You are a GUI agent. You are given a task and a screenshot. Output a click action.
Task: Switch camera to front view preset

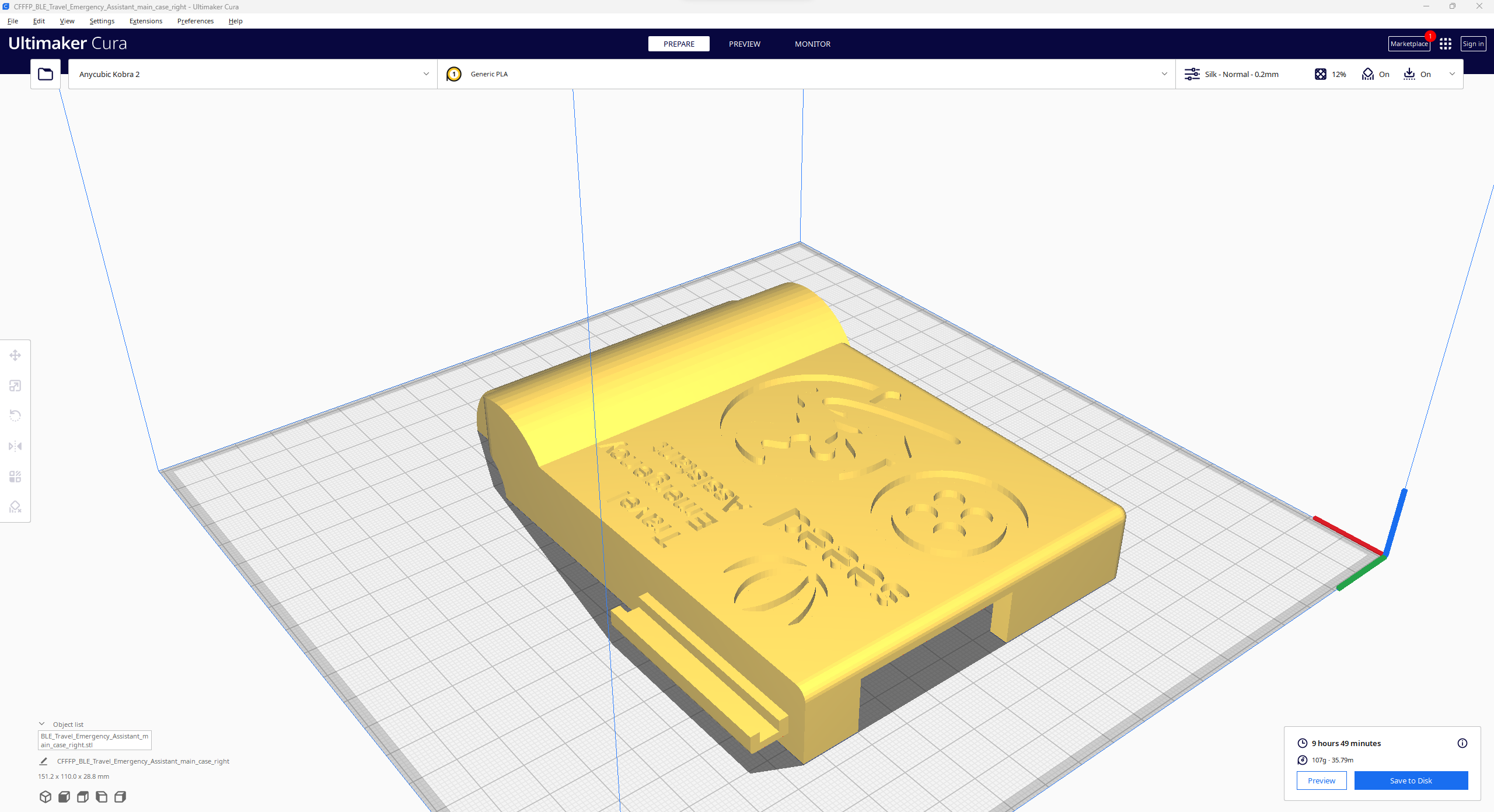click(64, 796)
